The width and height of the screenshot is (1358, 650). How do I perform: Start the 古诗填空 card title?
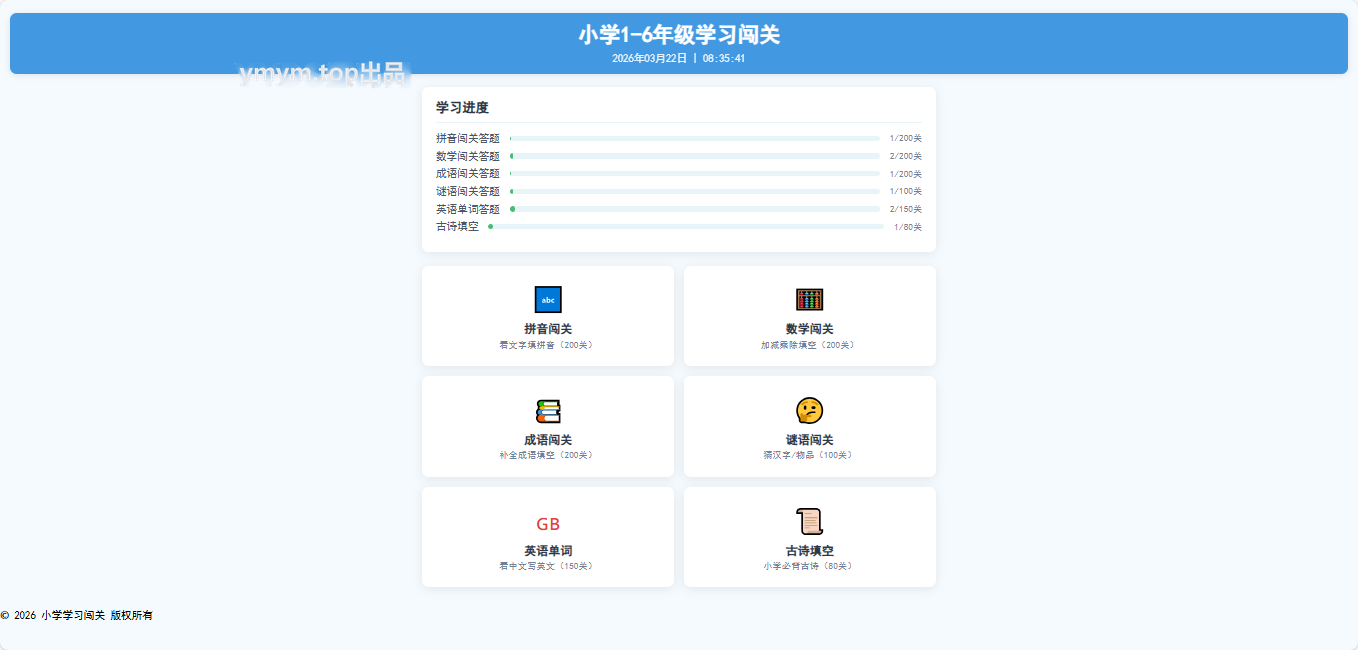coord(810,551)
